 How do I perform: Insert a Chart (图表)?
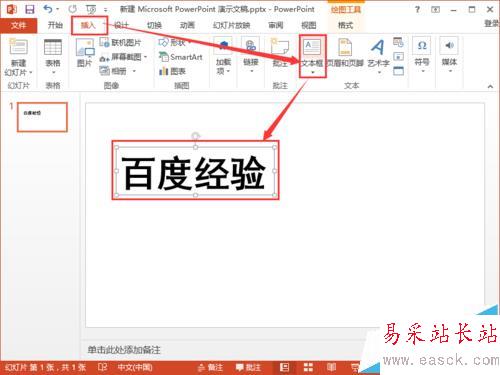click(x=172, y=71)
